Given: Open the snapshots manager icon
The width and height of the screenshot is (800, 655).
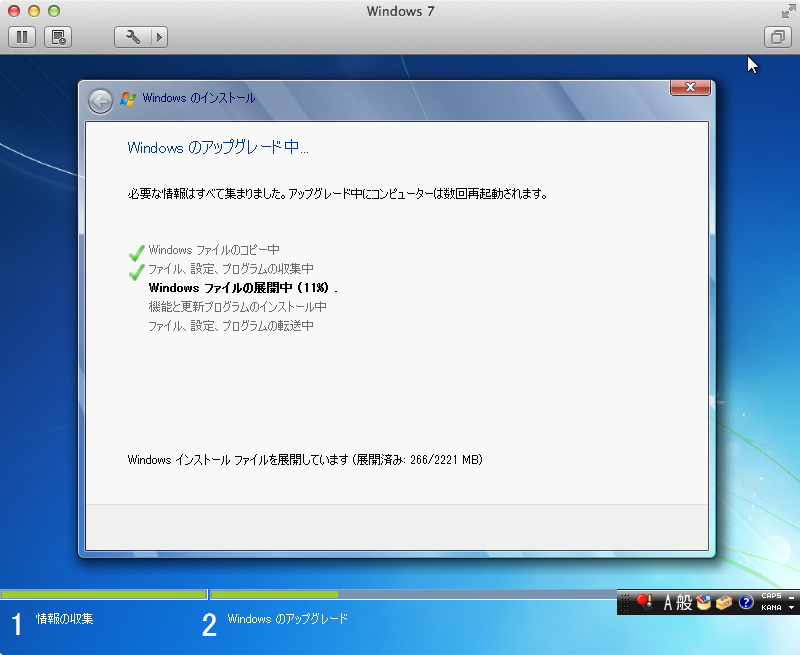Looking at the screenshot, I should tap(58, 37).
